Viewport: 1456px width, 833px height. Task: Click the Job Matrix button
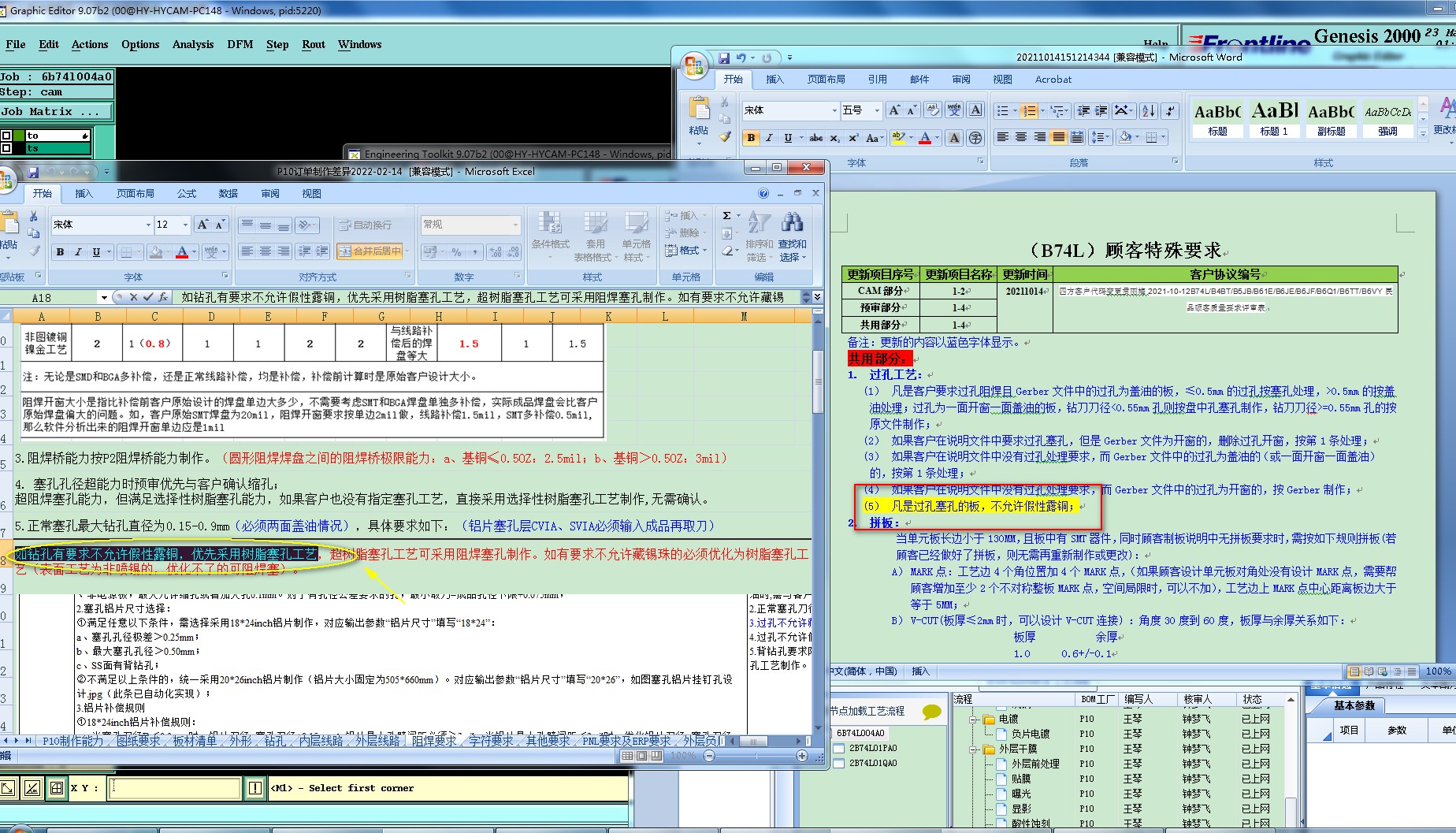57,112
